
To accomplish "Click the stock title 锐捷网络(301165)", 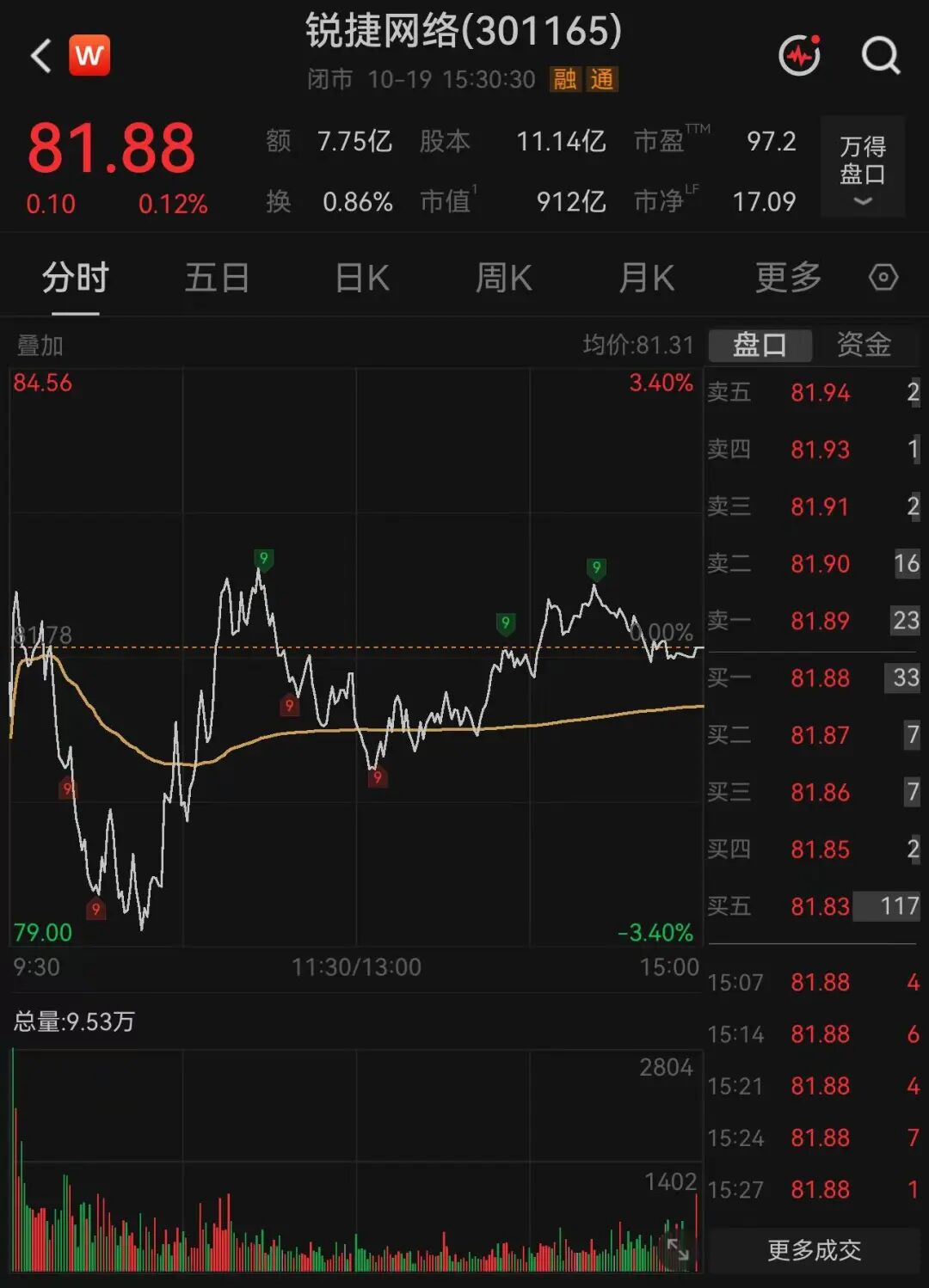I will click(x=464, y=32).
